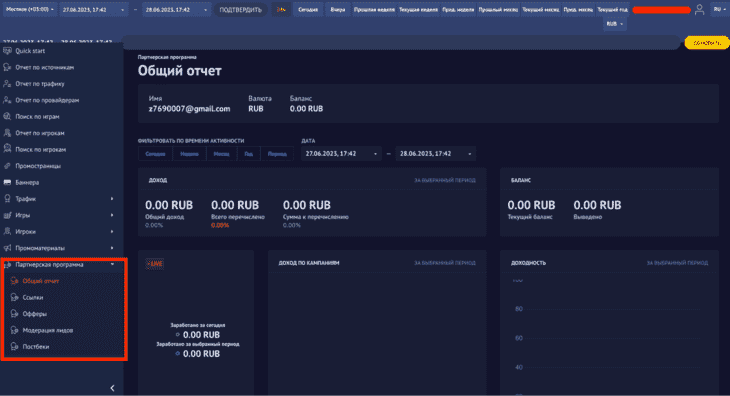This screenshot has width=730, height=396.
Task: Click the Quick start sidebar icon
Action: click(7, 51)
